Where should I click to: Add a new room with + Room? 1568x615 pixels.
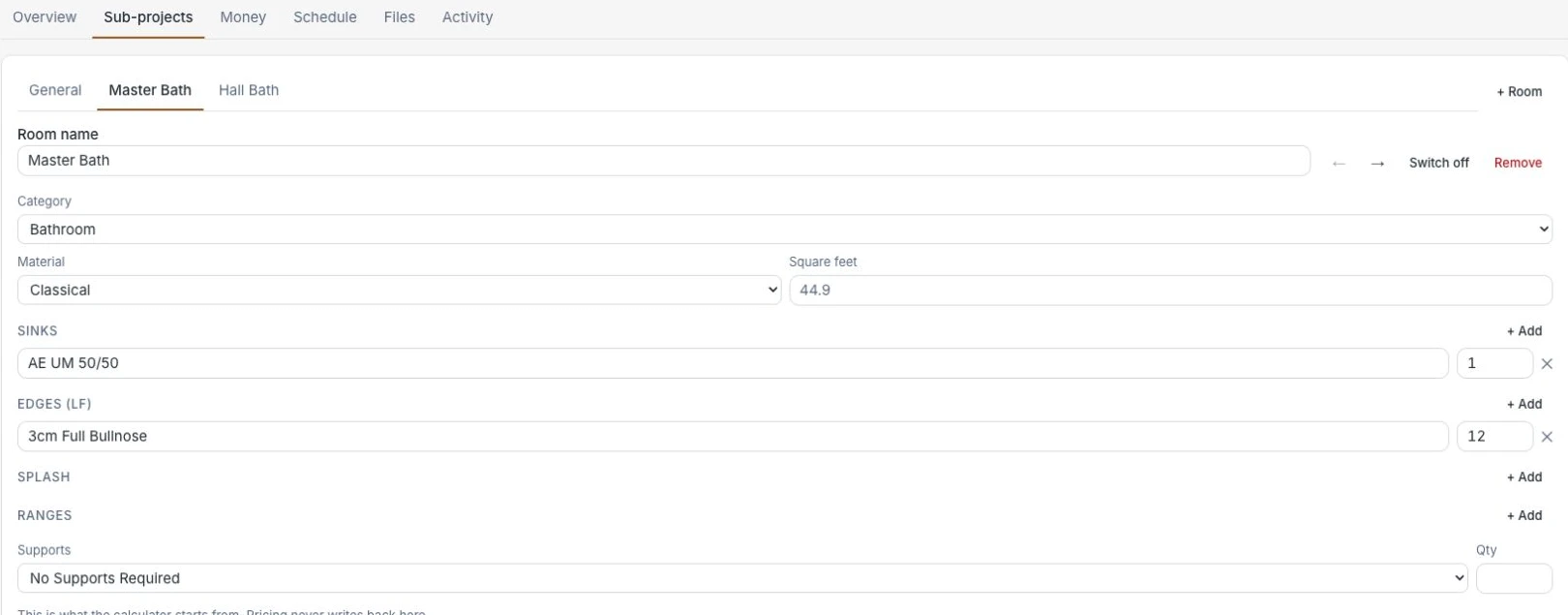point(1520,92)
